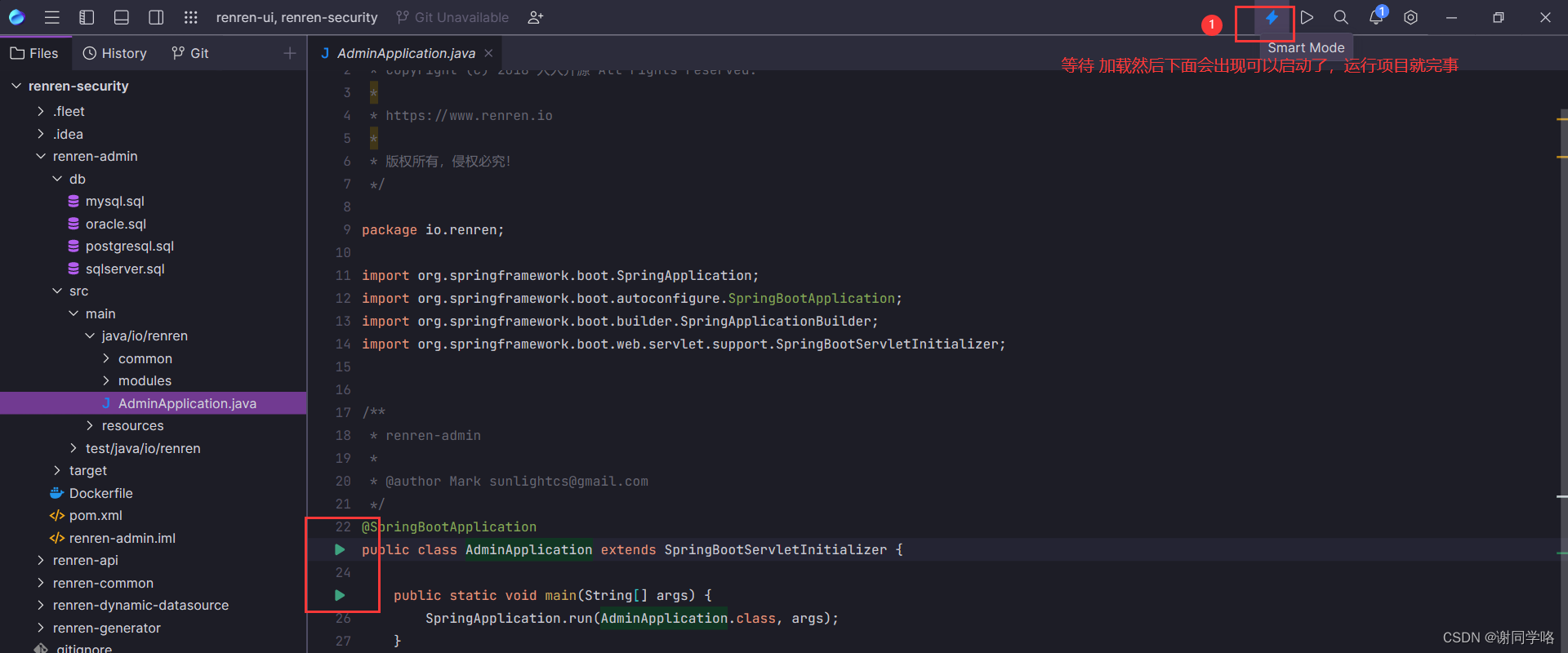Click the renren-ui, renren-security workspace title
Image resolution: width=1568 pixels, height=653 pixels.
296,17
